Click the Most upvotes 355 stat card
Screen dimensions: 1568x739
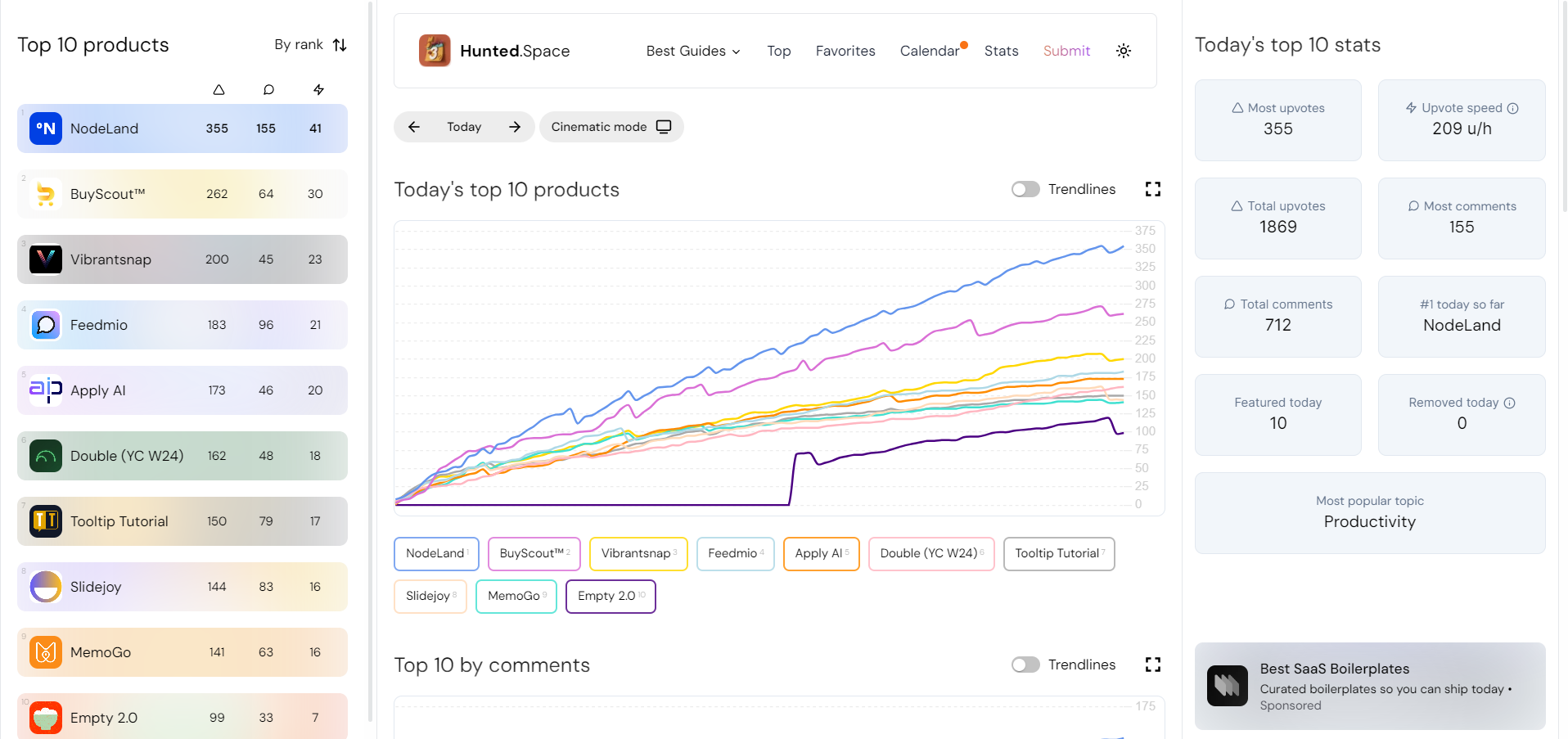point(1278,120)
